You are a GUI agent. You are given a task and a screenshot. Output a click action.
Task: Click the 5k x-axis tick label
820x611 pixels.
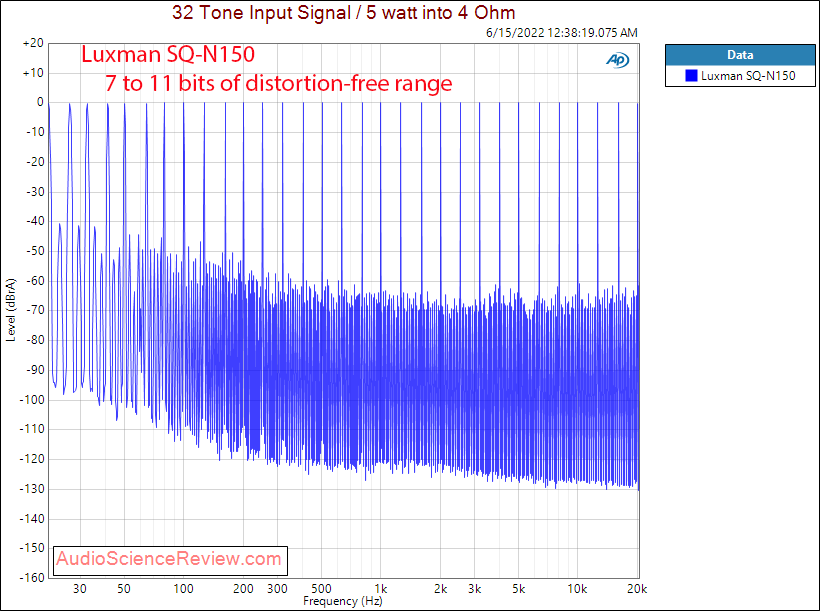click(519, 589)
